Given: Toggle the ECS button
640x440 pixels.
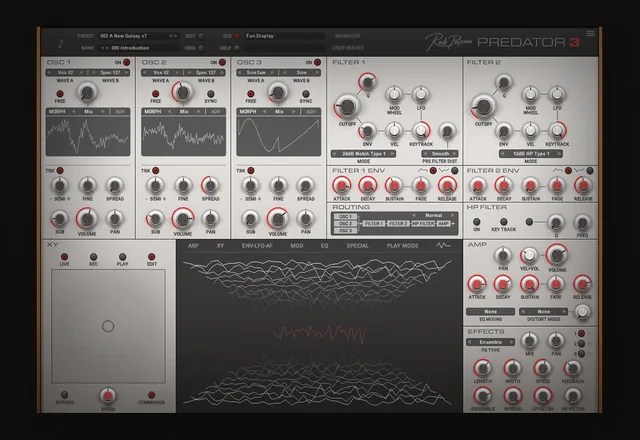Looking at the screenshot, I should [237, 36].
